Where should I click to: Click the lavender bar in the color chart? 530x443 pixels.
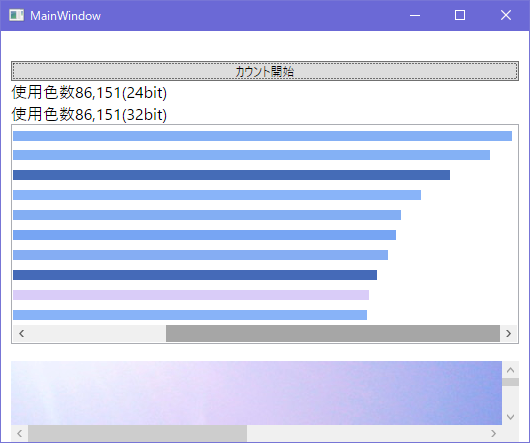(191, 295)
